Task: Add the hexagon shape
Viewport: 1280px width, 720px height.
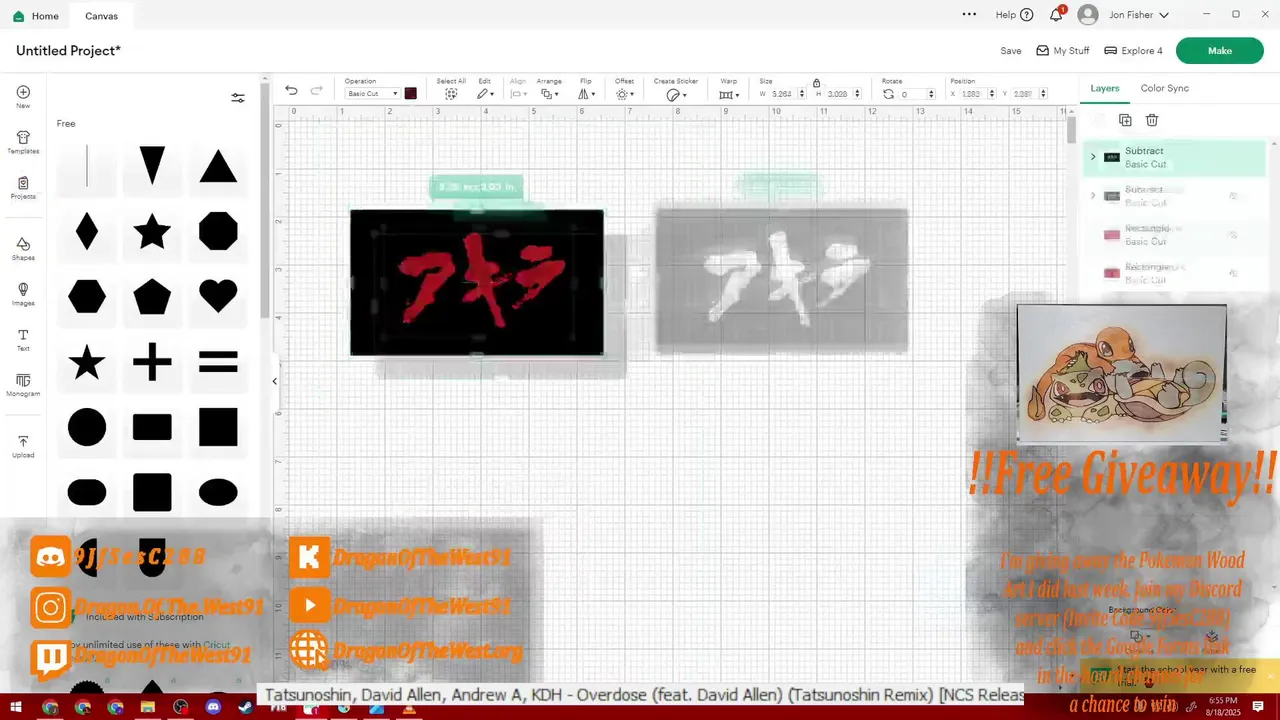Action: [x=87, y=297]
